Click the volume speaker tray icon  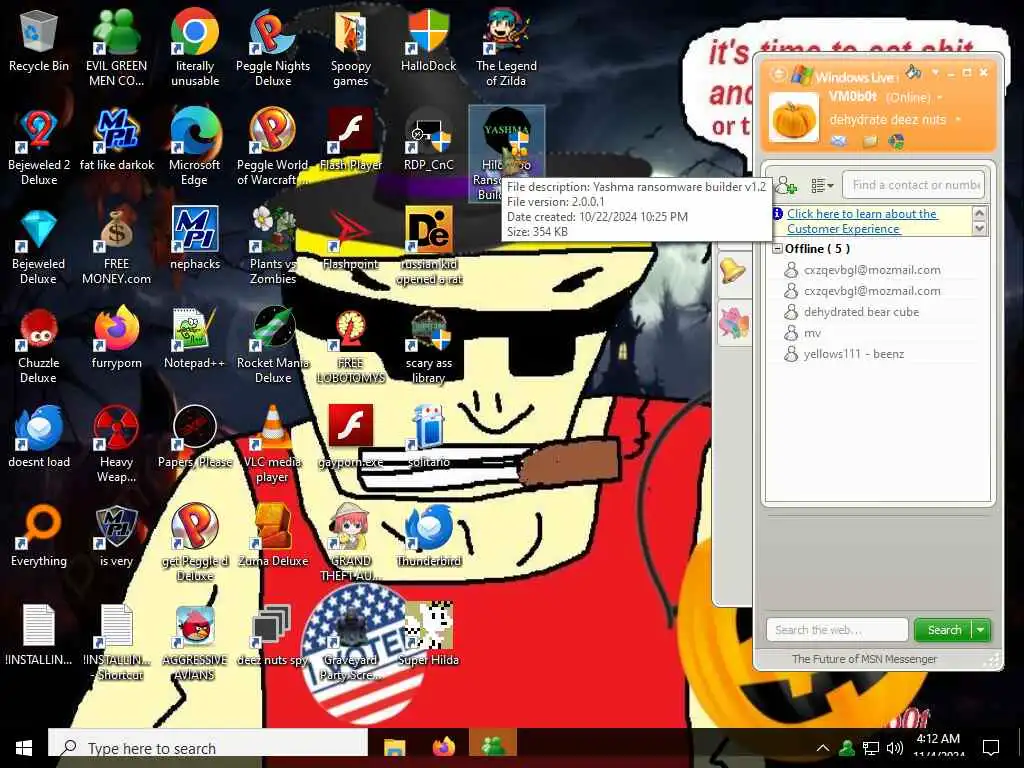coord(895,748)
